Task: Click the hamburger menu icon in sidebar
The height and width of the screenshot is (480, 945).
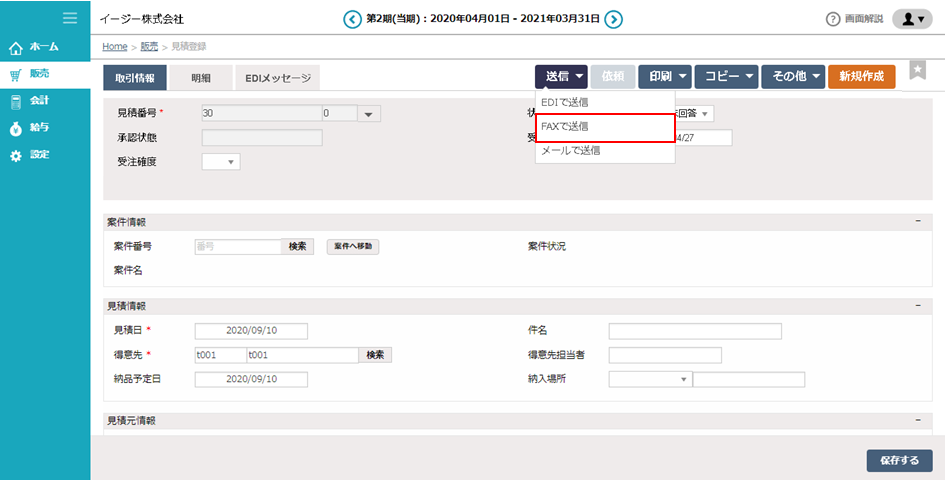Action: [x=70, y=18]
